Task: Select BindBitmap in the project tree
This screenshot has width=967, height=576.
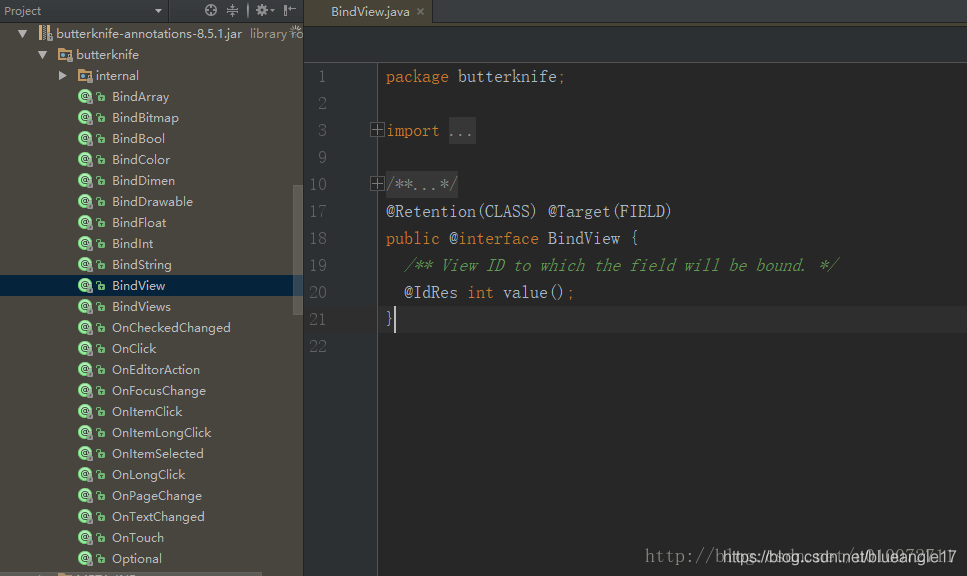Action: tap(146, 118)
